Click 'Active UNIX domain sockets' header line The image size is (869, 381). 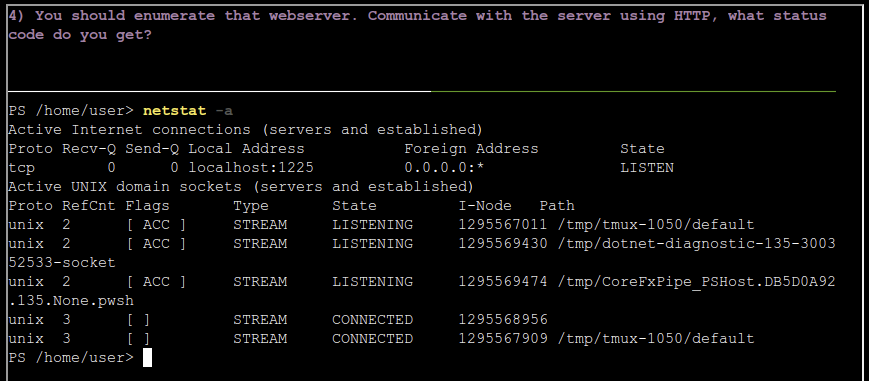[241, 186]
